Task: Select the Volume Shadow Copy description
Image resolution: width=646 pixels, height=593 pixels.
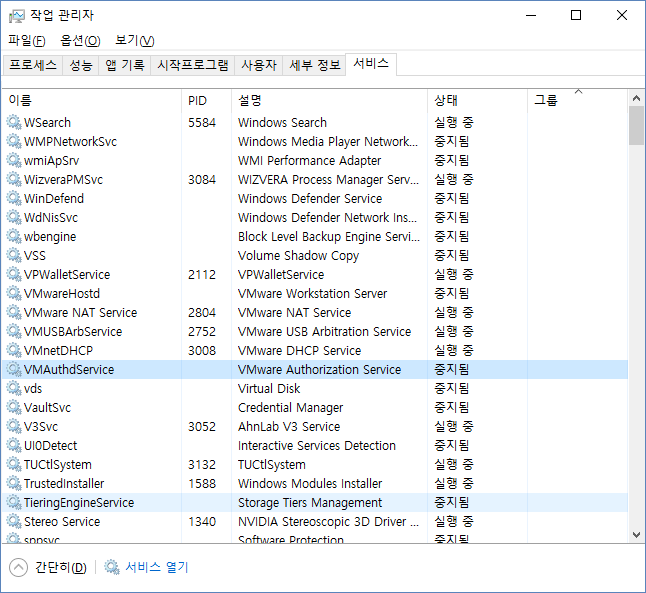Action: (x=298, y=255)
